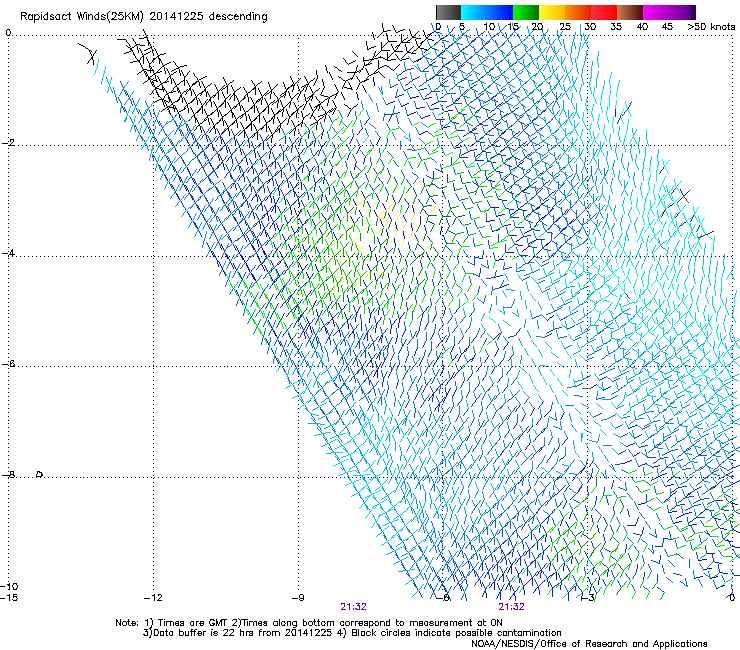Click the longitude axis label '-12'
The image size is (740, 650).
coord(153,598)
